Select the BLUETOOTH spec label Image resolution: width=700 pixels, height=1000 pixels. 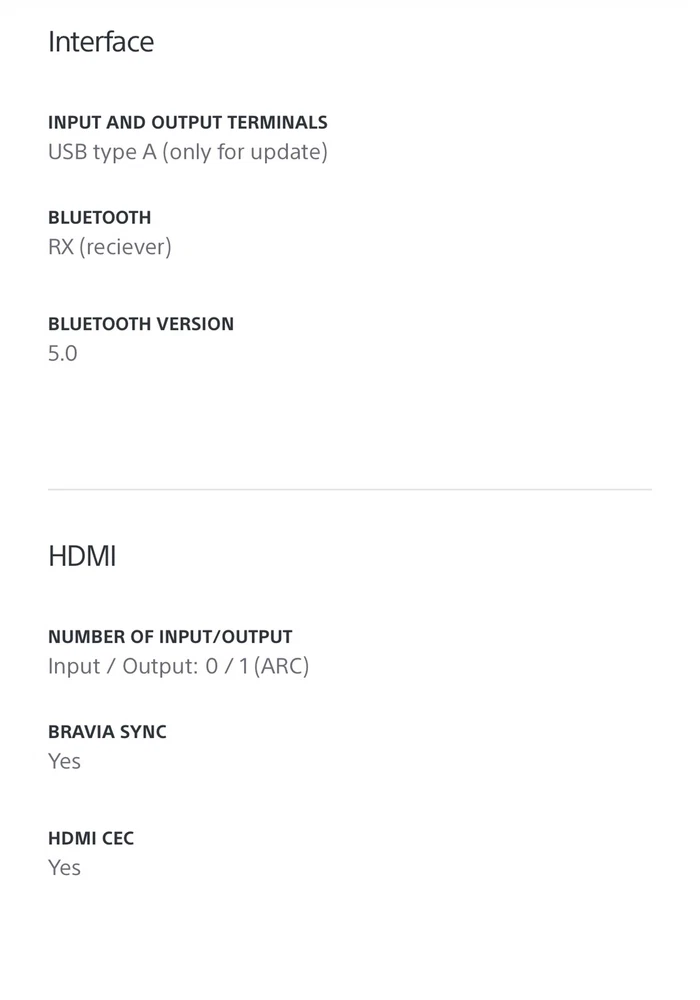[99, 218]
